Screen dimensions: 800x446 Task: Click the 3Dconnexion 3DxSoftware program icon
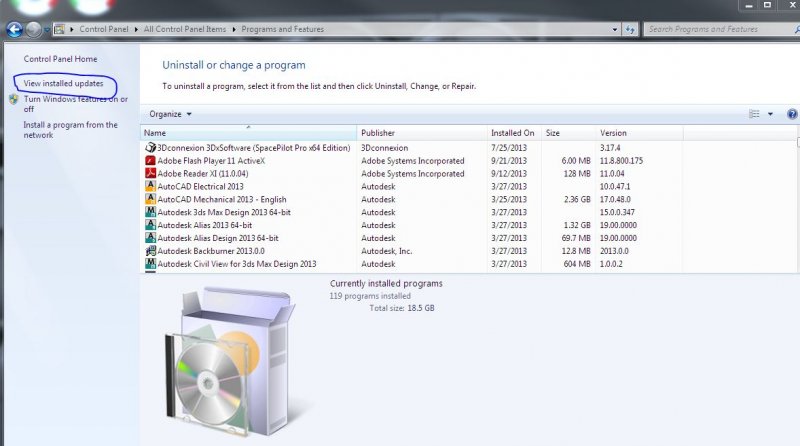[x=150, y=147]
